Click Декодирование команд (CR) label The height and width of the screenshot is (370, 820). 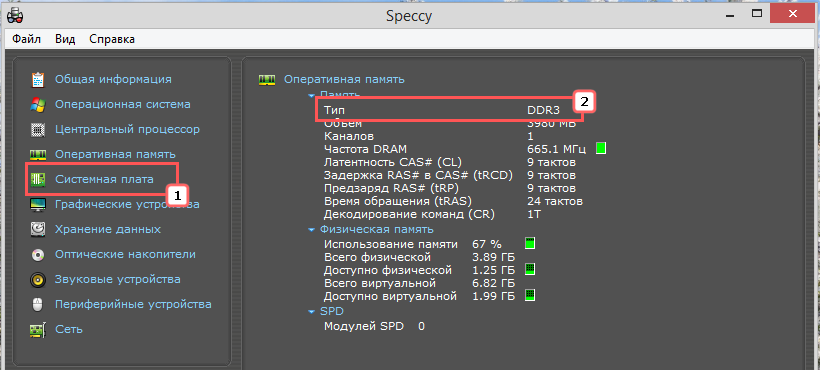pyautogui.click(x=409, y=214)
